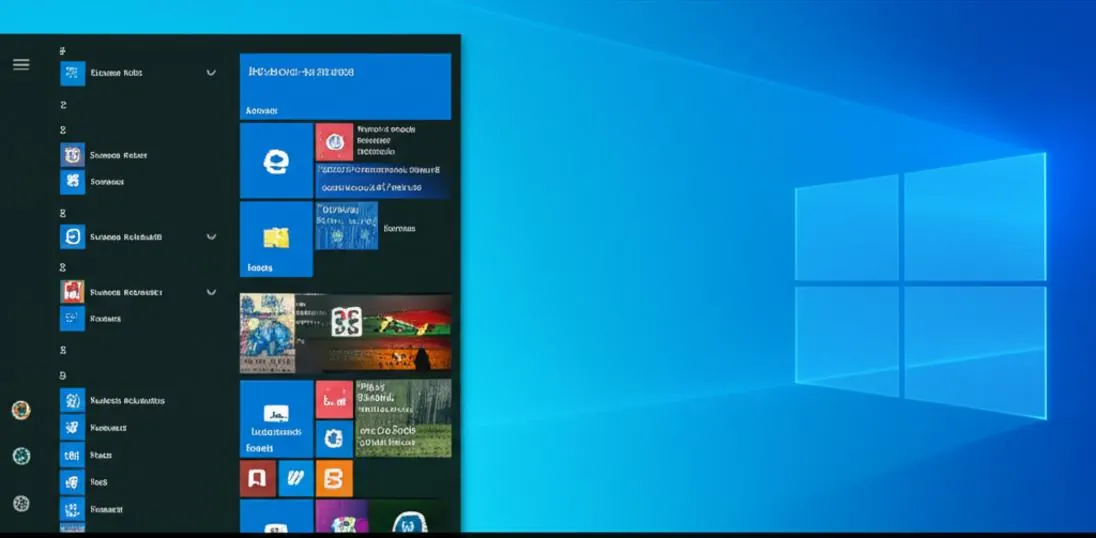Open the orange tile with B icon

(x=334, y=478)
